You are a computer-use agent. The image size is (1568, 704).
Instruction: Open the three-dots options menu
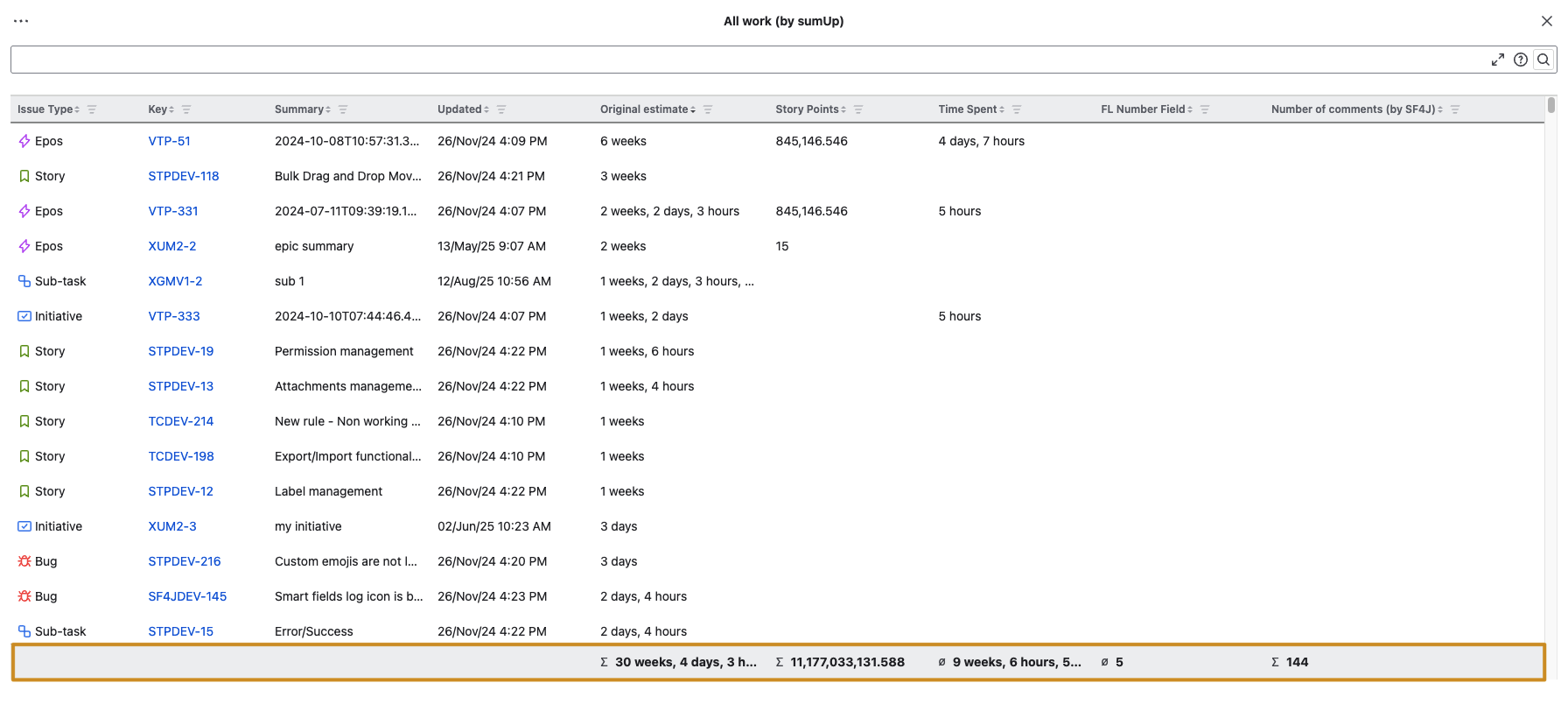[x=21, y=21]
